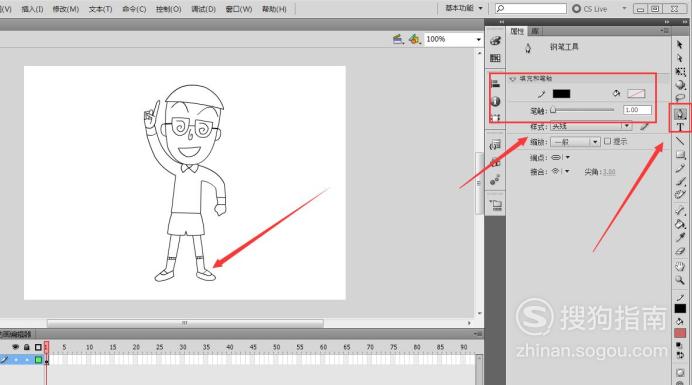Click the black stroke color swatch in properties
This screenshot has width=692, height=385.
click(561, 94)
